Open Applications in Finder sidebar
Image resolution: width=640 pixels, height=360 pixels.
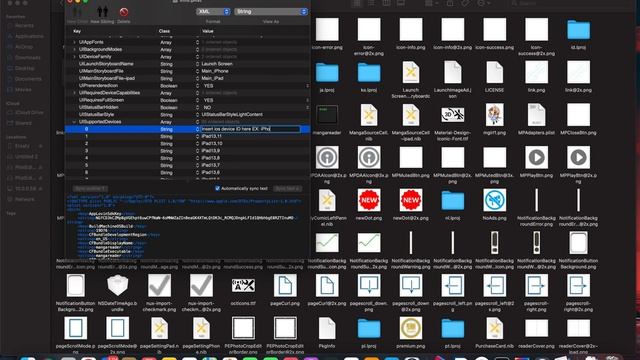pos(29,36)
